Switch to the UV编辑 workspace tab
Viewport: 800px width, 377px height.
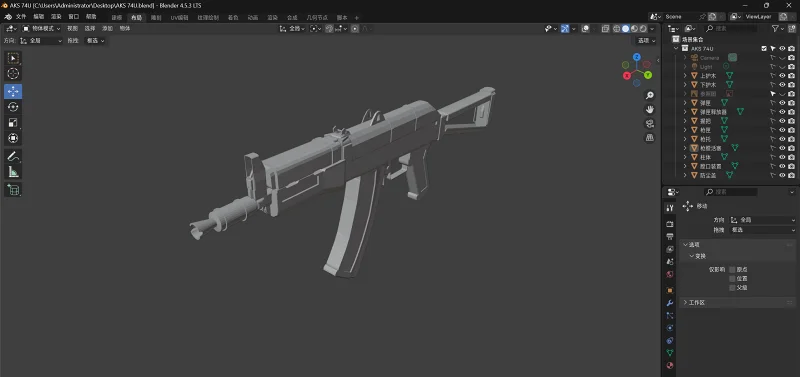click(180, 17)
